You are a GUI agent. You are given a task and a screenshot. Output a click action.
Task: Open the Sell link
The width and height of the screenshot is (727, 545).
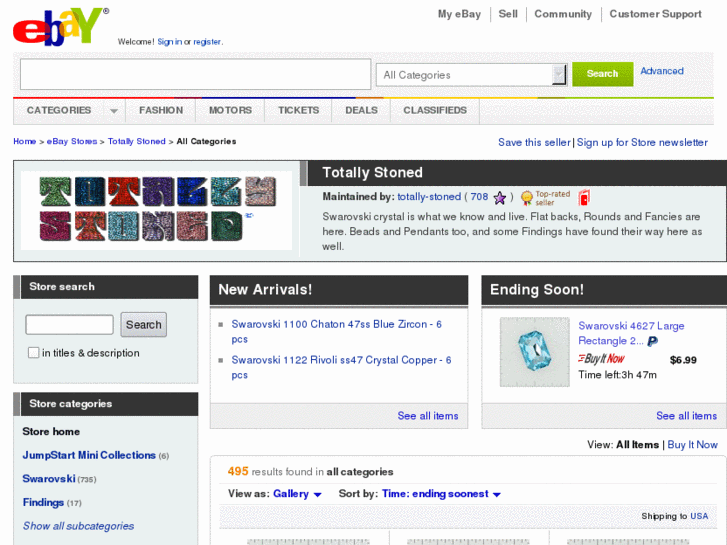click(508, 14)
